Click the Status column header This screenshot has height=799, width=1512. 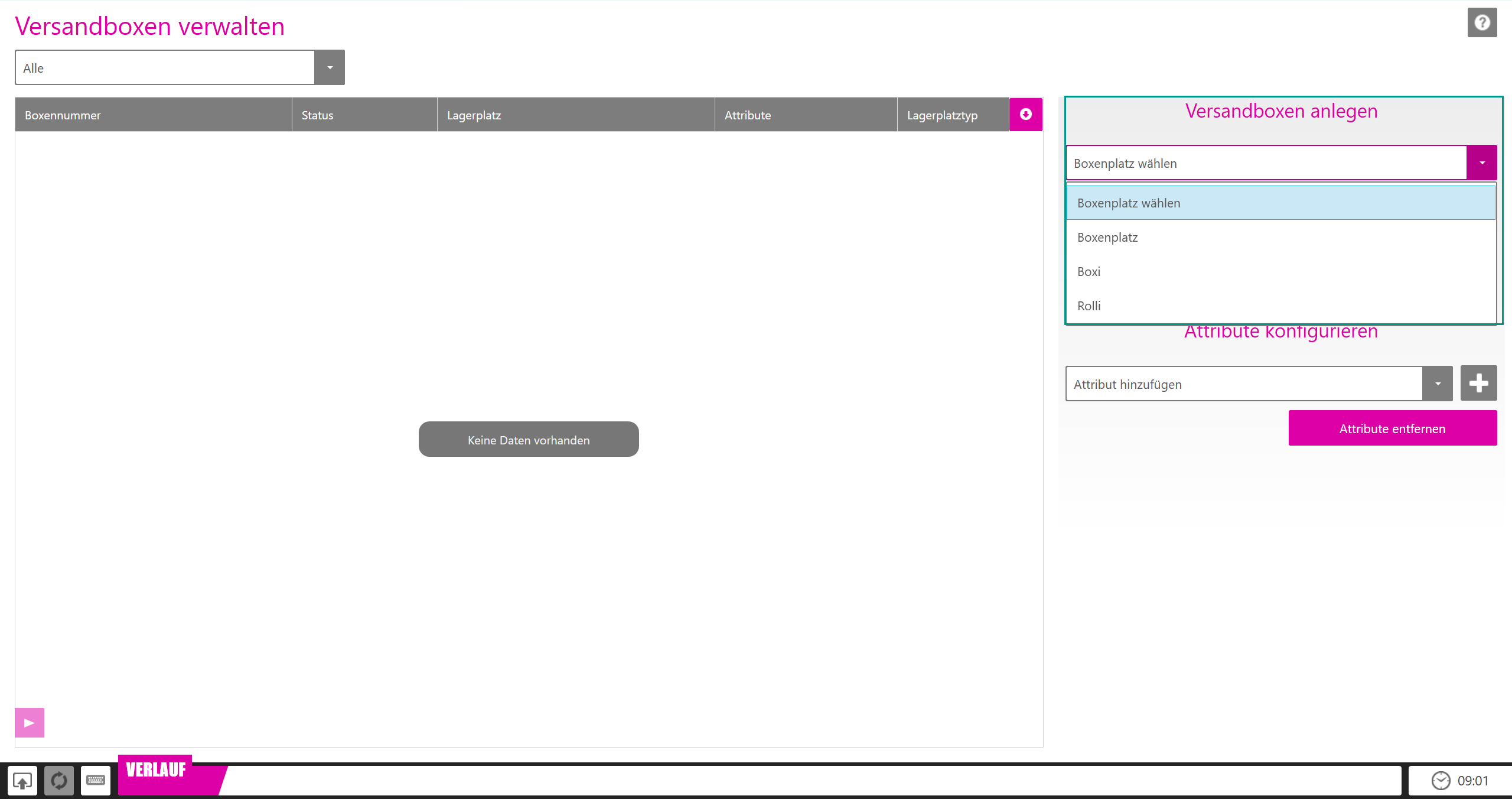[x=317, y=115]
